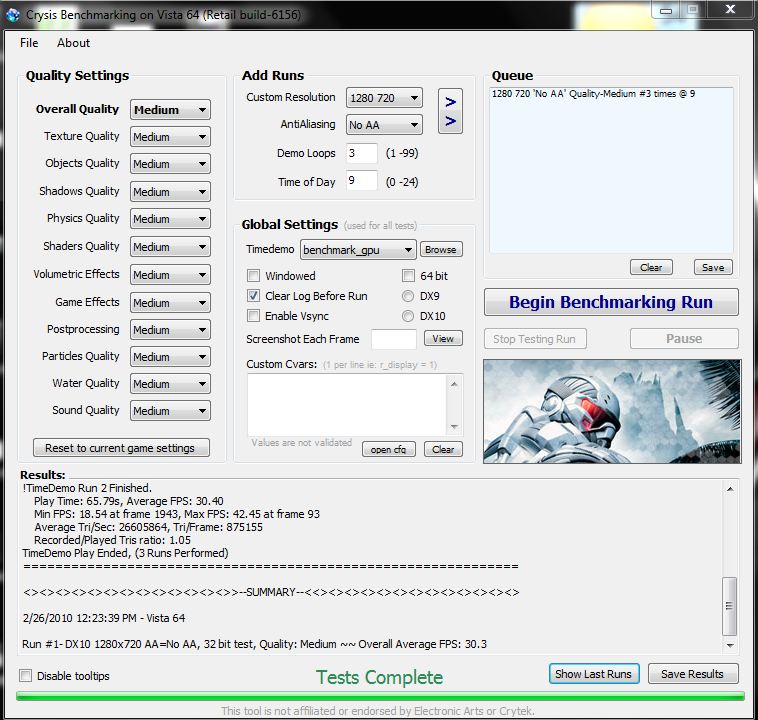Screen dimensions: 758x720
Task: Close the Crysis Benchmarking window
Action: [730, 9]
